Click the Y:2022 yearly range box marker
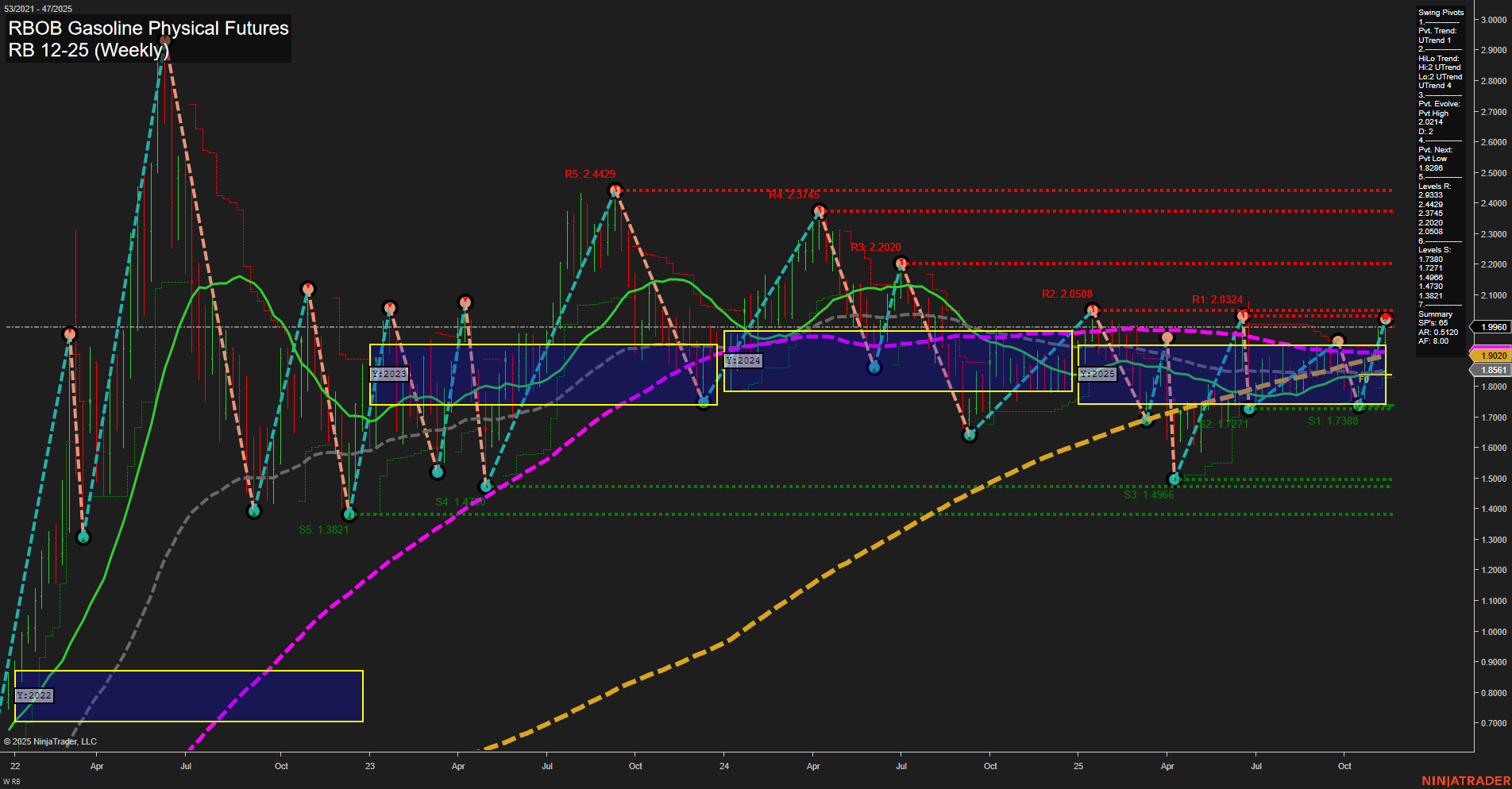This screenshot has width=1512, height=789. (x=36, y=695)
